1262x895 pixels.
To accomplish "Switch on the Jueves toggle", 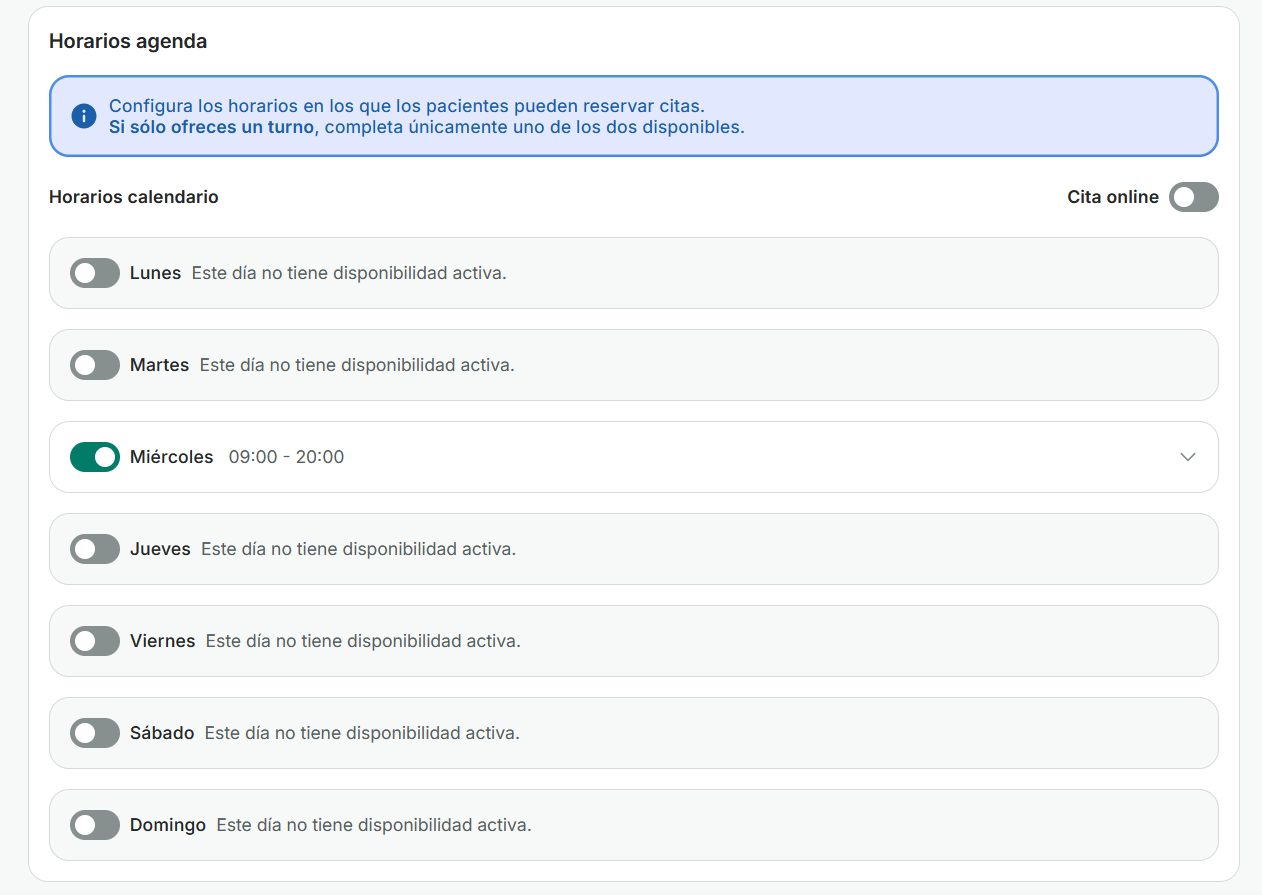I will click(95, 549).
